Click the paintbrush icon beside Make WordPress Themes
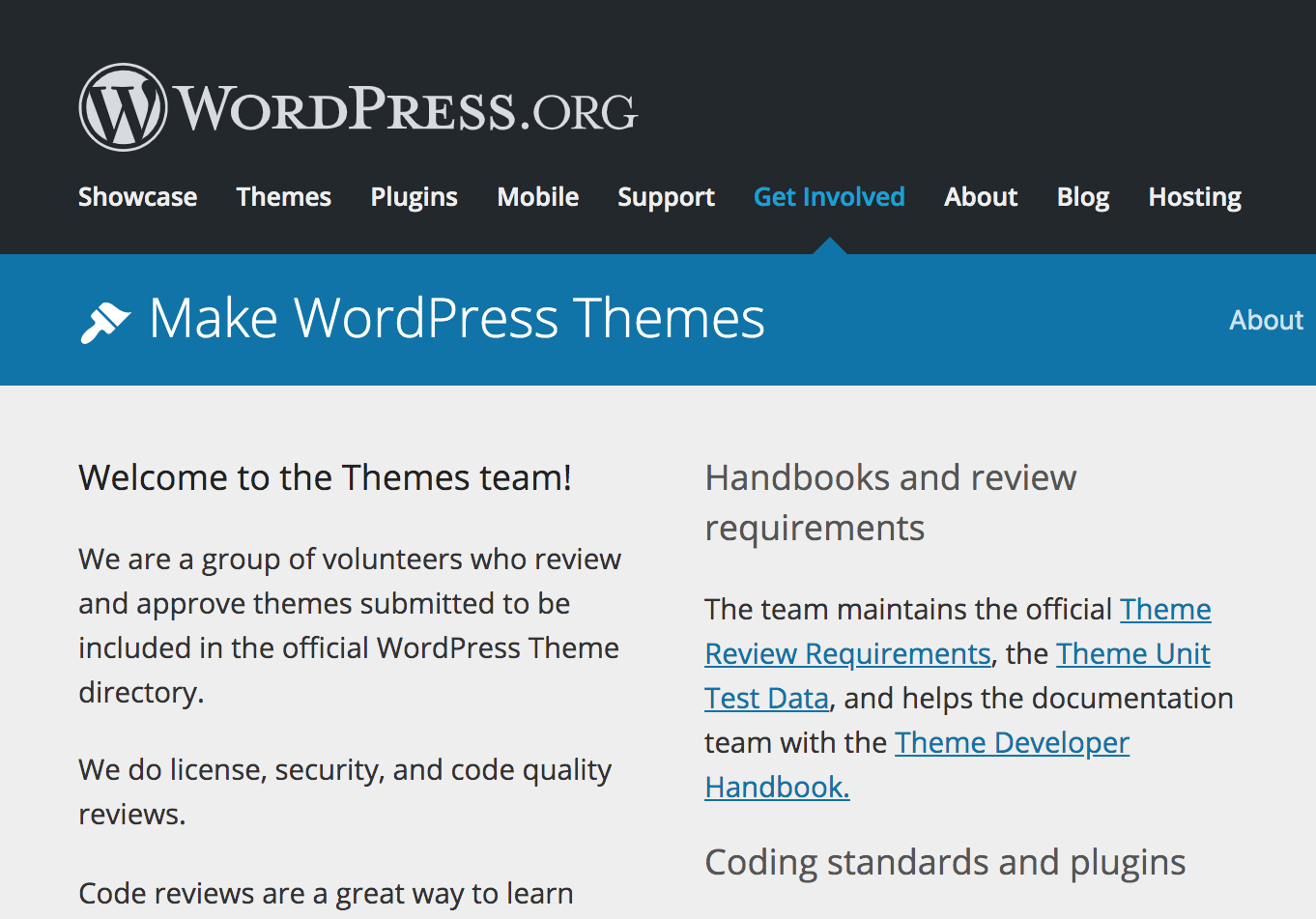Viewport: 1316px width, 919px height. (x=104, y=322)
